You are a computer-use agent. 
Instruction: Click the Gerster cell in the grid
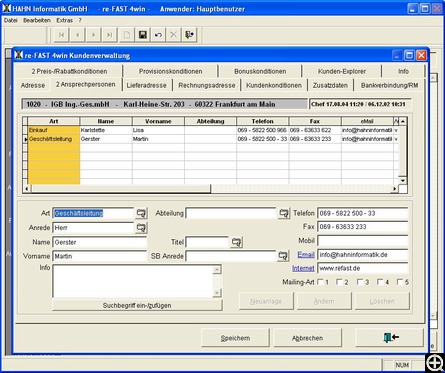(106, 139)
